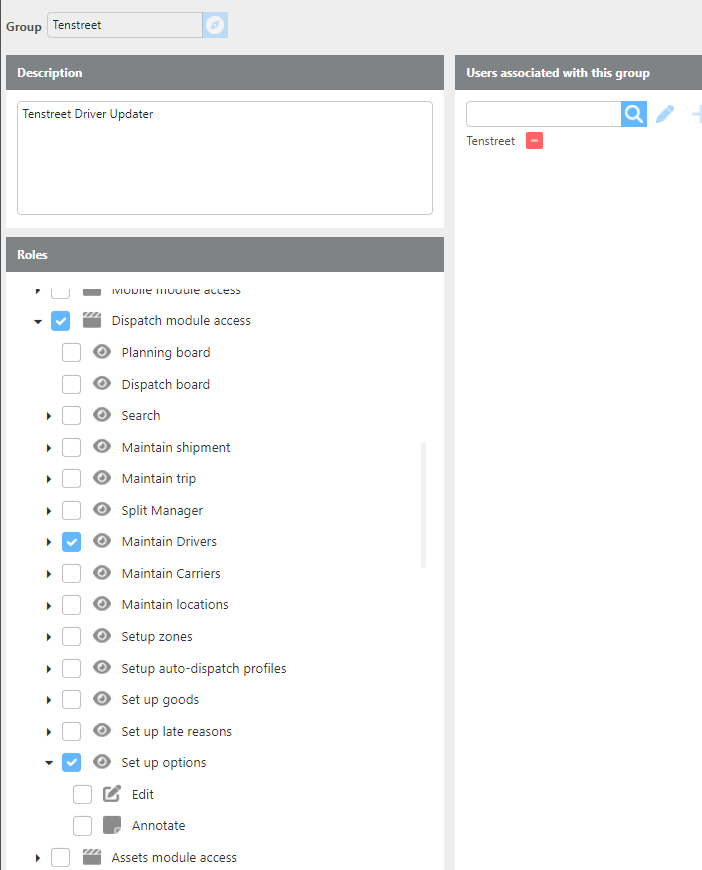Image resolution: width=702 pixels, height=870 pixels.
Task: Click the Edit pencil-square icon under Set up options
Action: 112,794
